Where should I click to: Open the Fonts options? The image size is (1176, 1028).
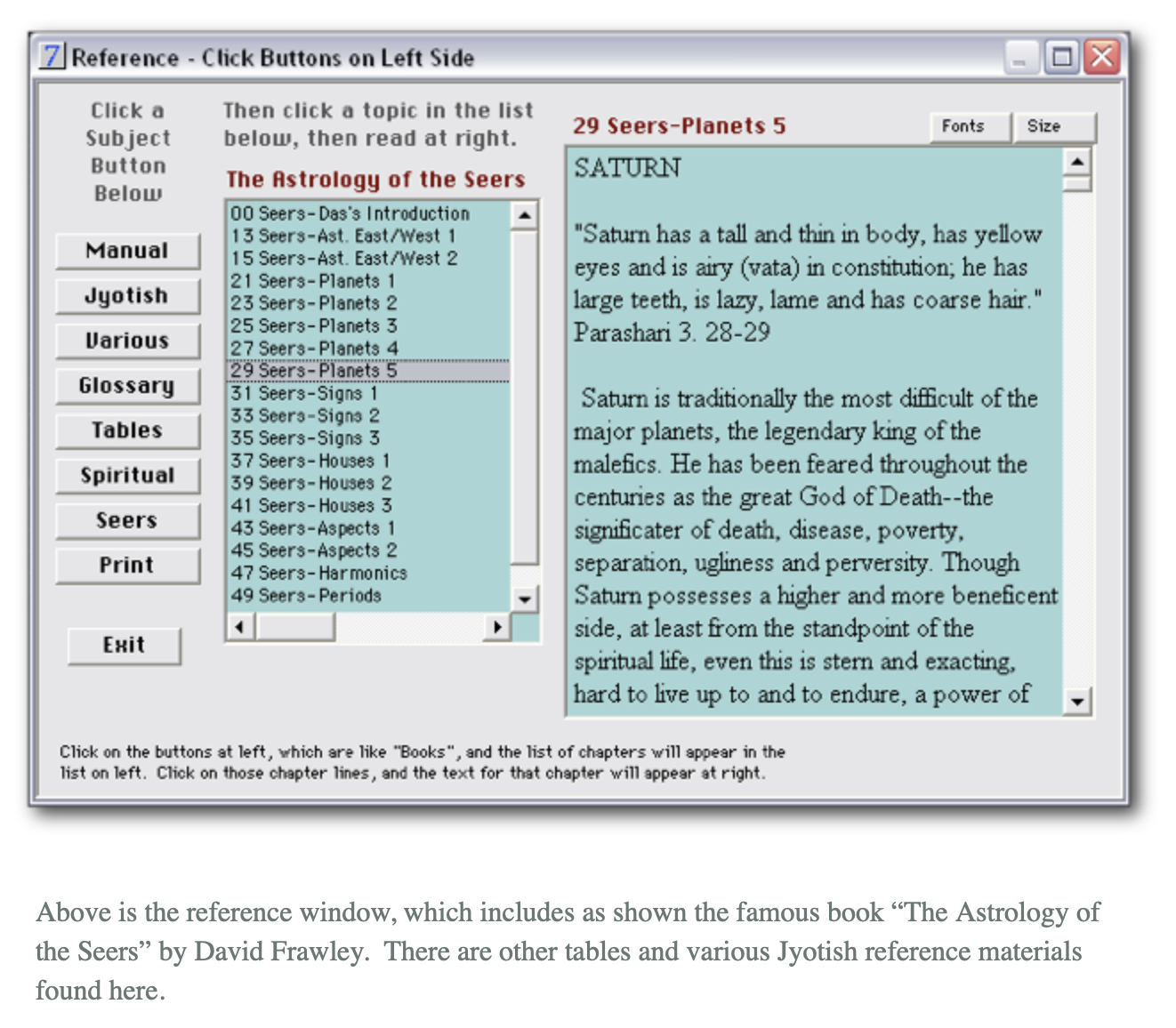click(963, 126)
